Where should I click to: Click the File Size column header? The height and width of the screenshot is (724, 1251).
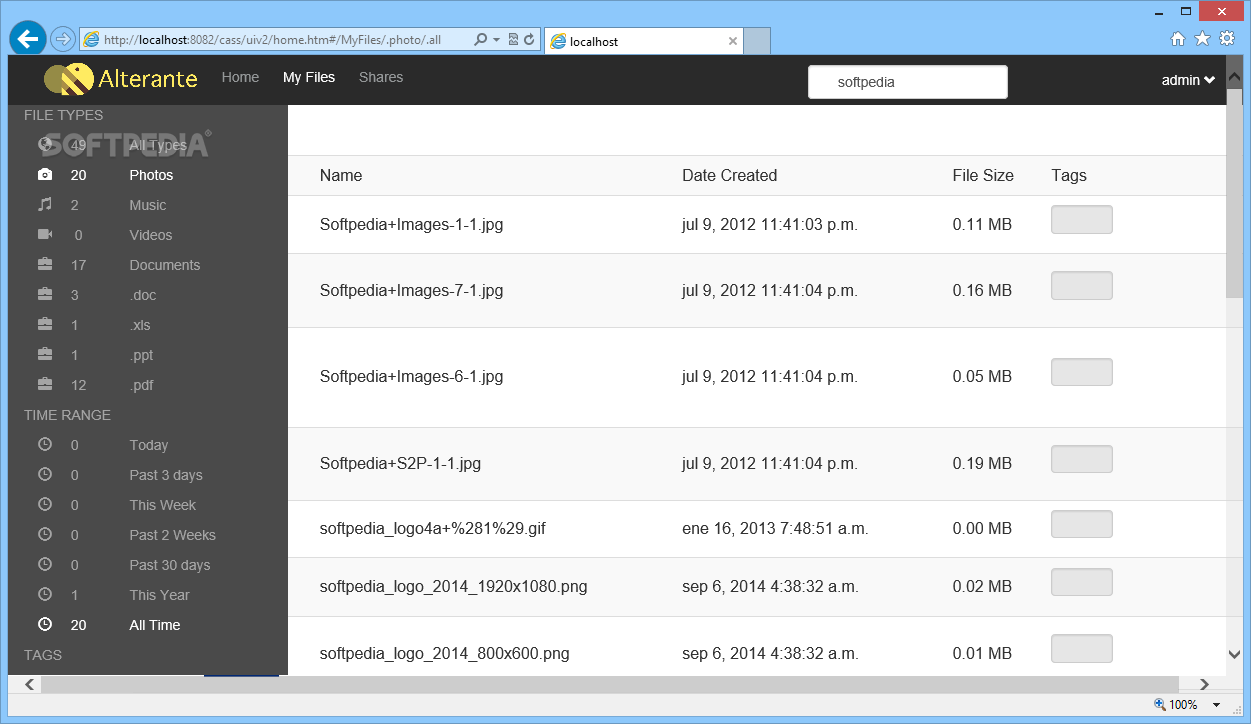[x=983, y=176]
